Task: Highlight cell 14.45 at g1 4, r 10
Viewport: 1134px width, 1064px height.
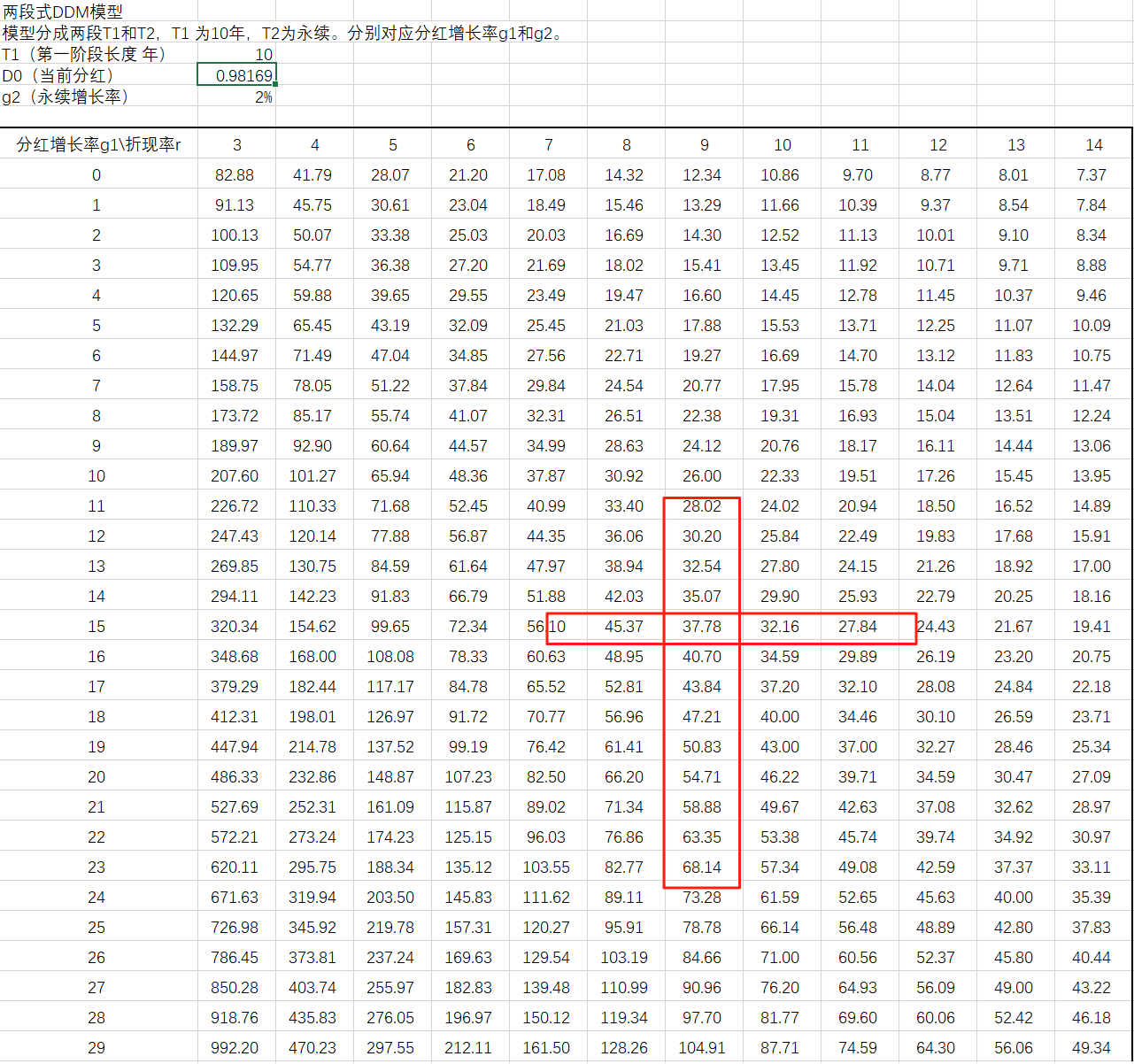Action: [x=783, y=295]
